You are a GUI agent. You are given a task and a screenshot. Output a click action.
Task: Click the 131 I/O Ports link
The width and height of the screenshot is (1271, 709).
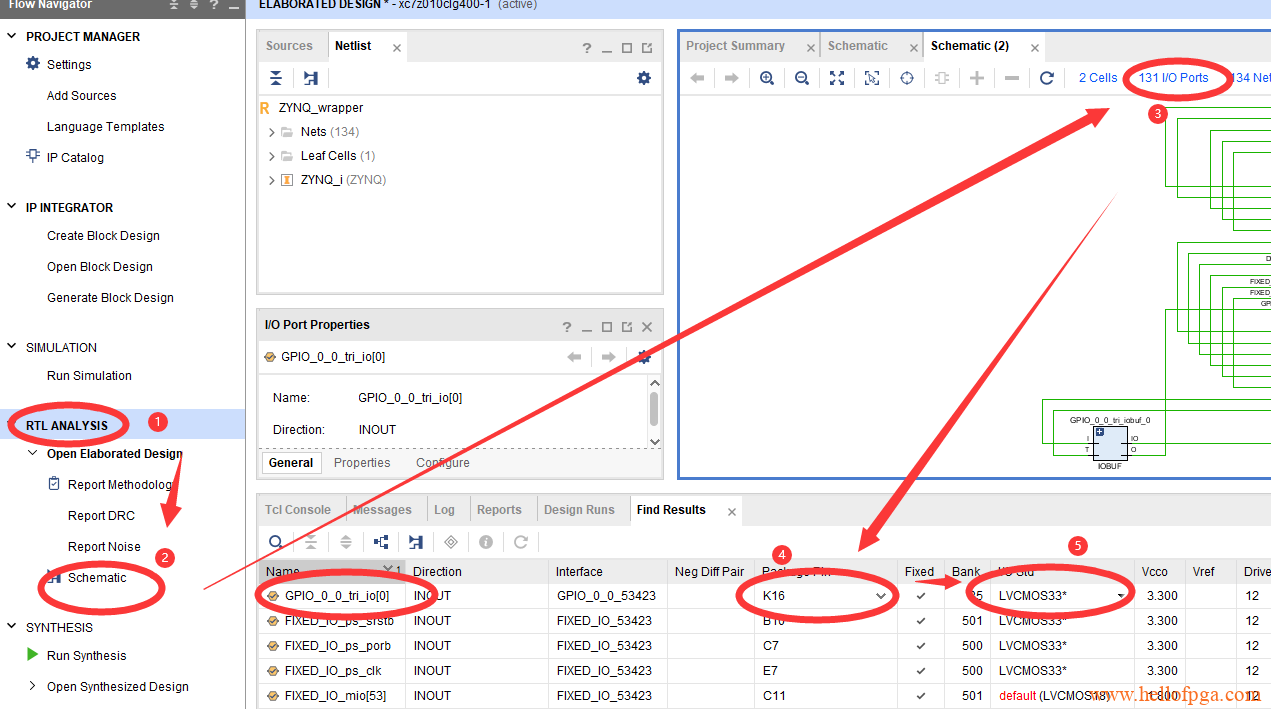click(x=1174, y=78)
